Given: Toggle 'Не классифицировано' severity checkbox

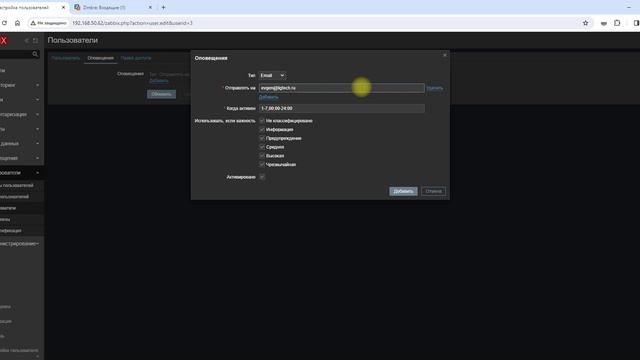Looking at the screenshot, I should (262, 121).
